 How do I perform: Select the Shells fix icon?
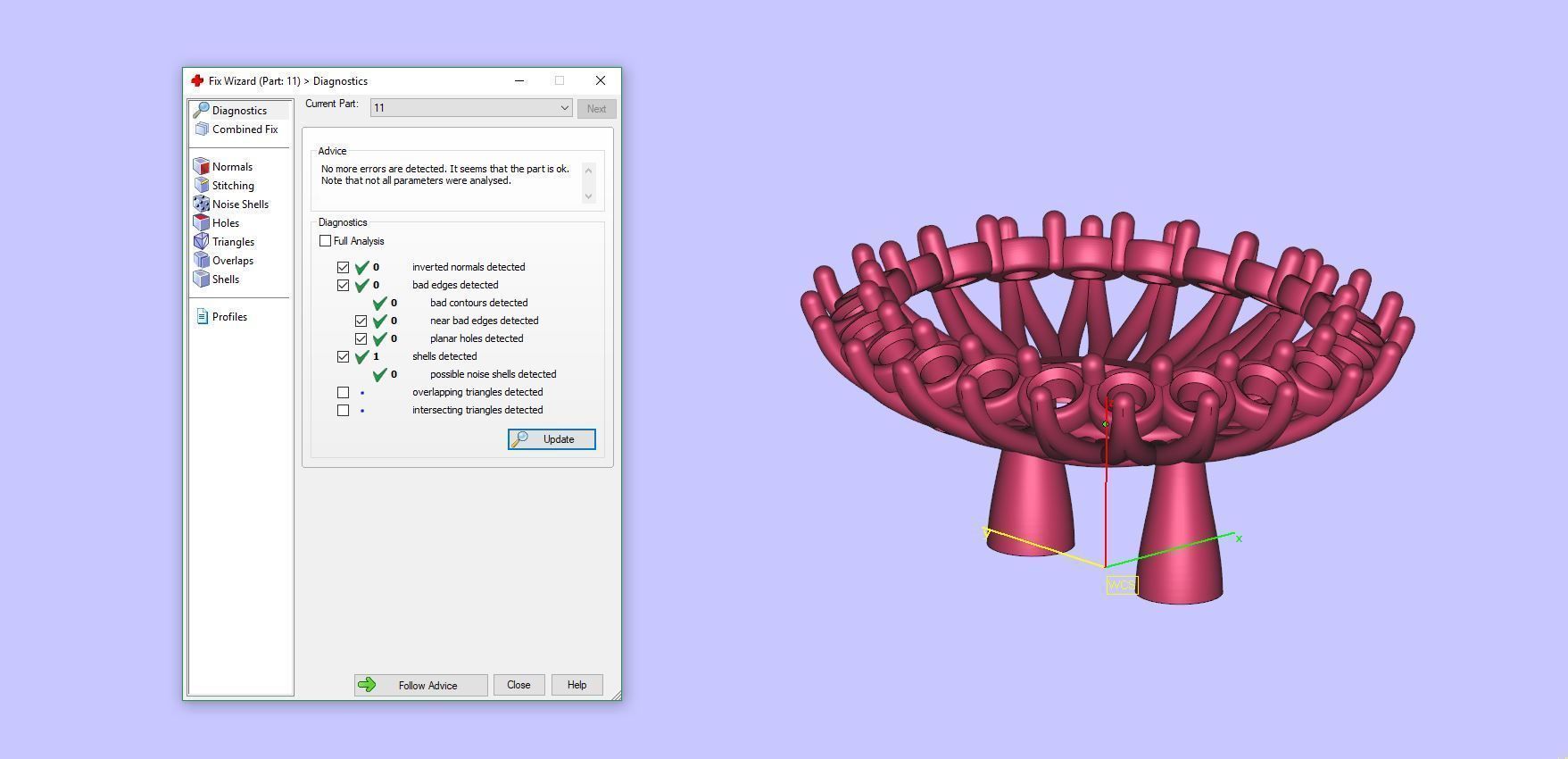tap(202, 279)
